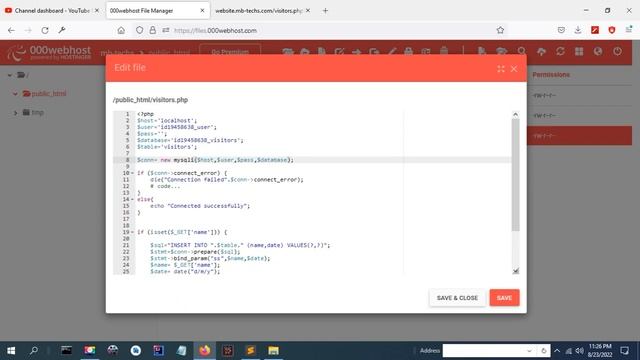Screen dimensions: 640x360
Task: Fold the isset block at line 19
Action: (x=132, y=232)
